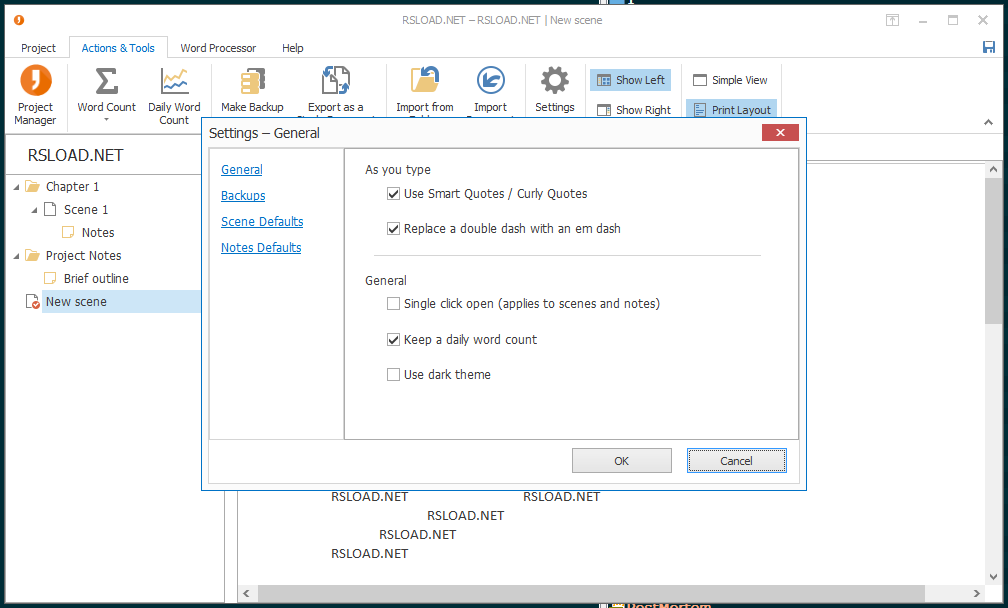Toggle Show Right panel button
Screen dimensions: 1008x608
[x=634, y=110]
